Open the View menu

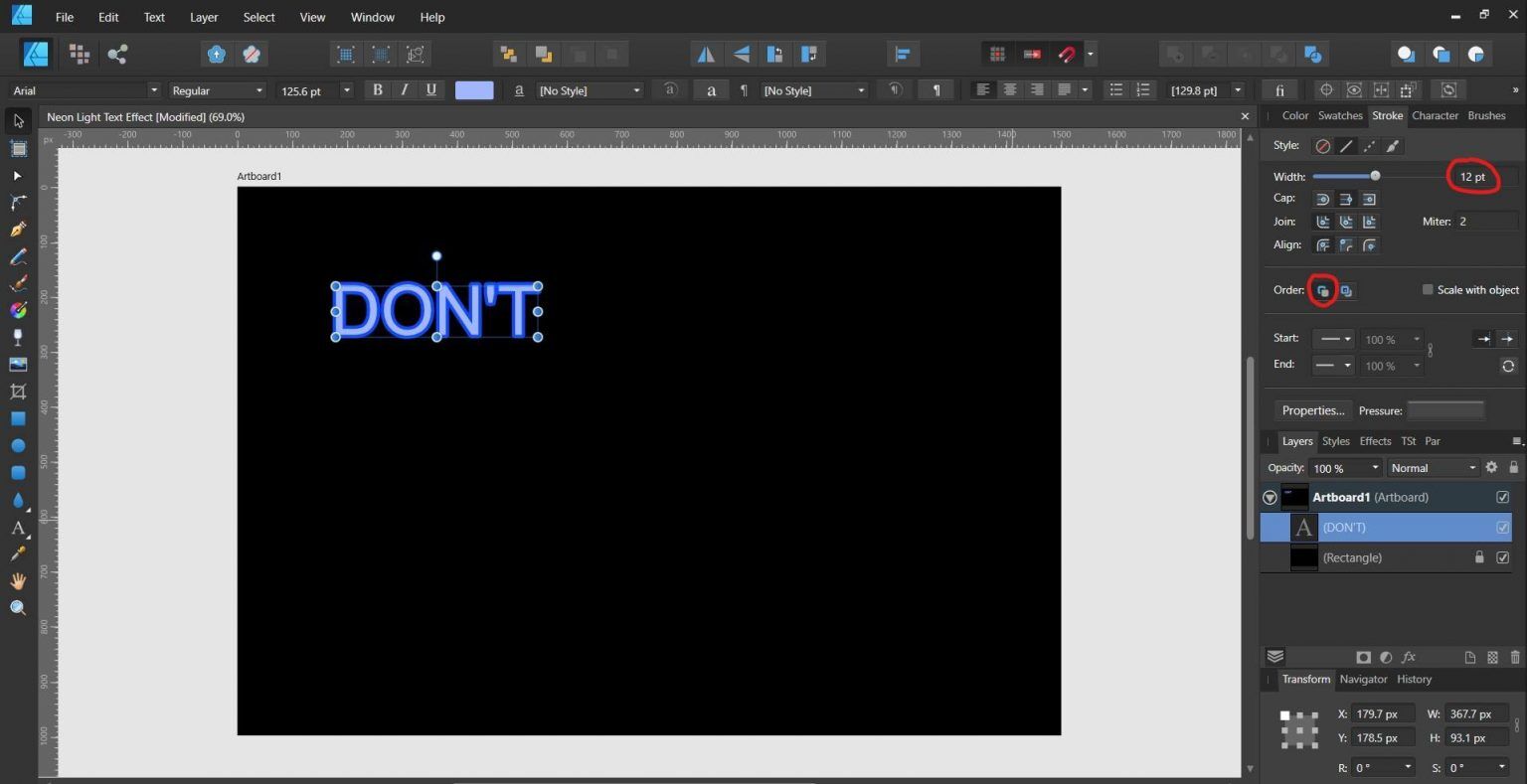[312, 17]
